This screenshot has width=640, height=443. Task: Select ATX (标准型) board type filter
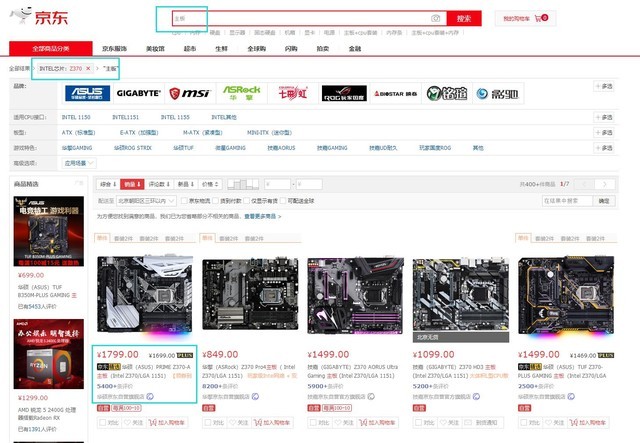pos(78,133)
